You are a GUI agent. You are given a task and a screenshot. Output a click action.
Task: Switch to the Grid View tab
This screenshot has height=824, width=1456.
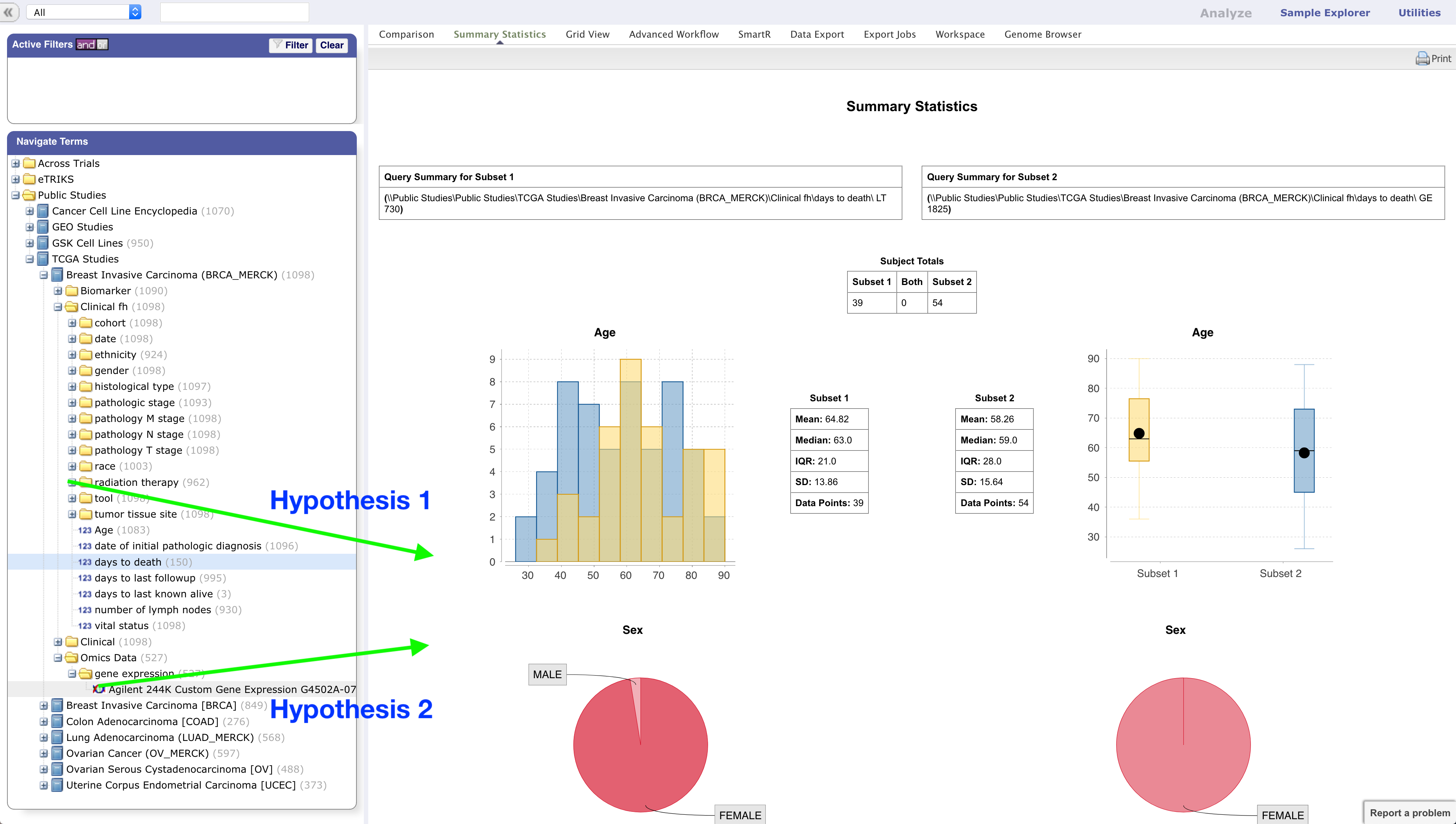click(x=587, y=35)
